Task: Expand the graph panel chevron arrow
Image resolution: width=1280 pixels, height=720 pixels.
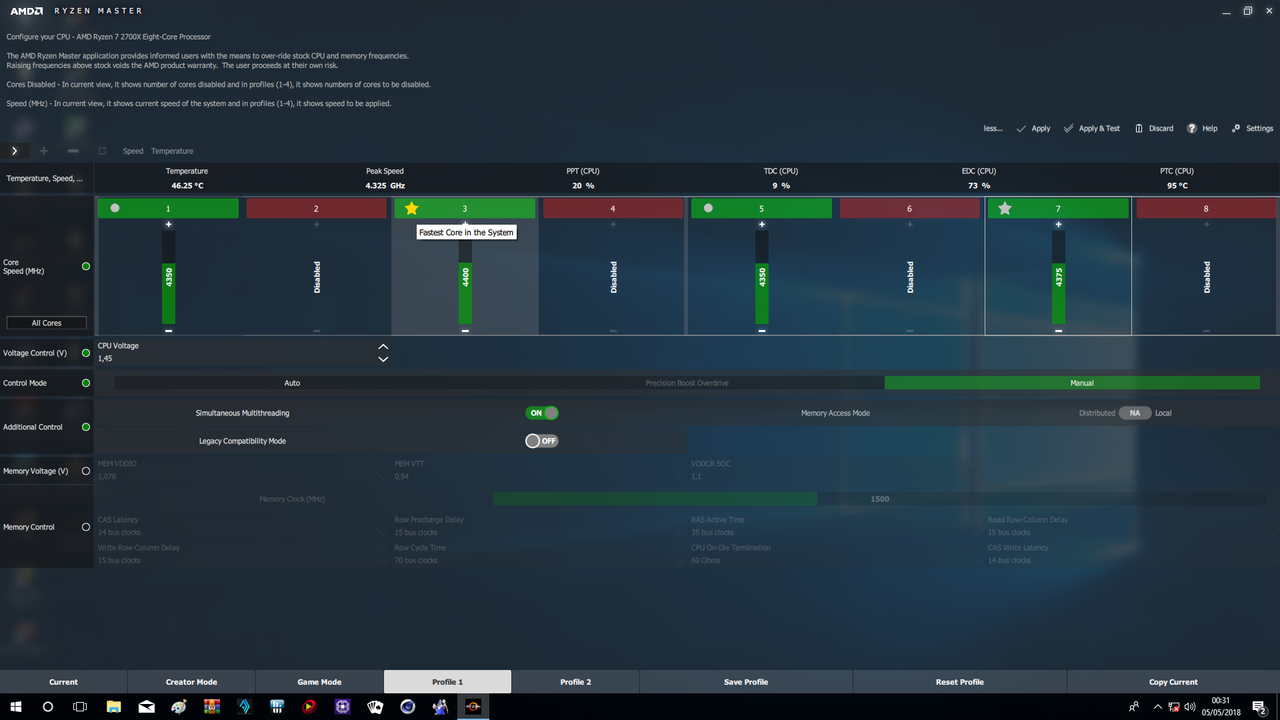Action: tap(14, 151)
